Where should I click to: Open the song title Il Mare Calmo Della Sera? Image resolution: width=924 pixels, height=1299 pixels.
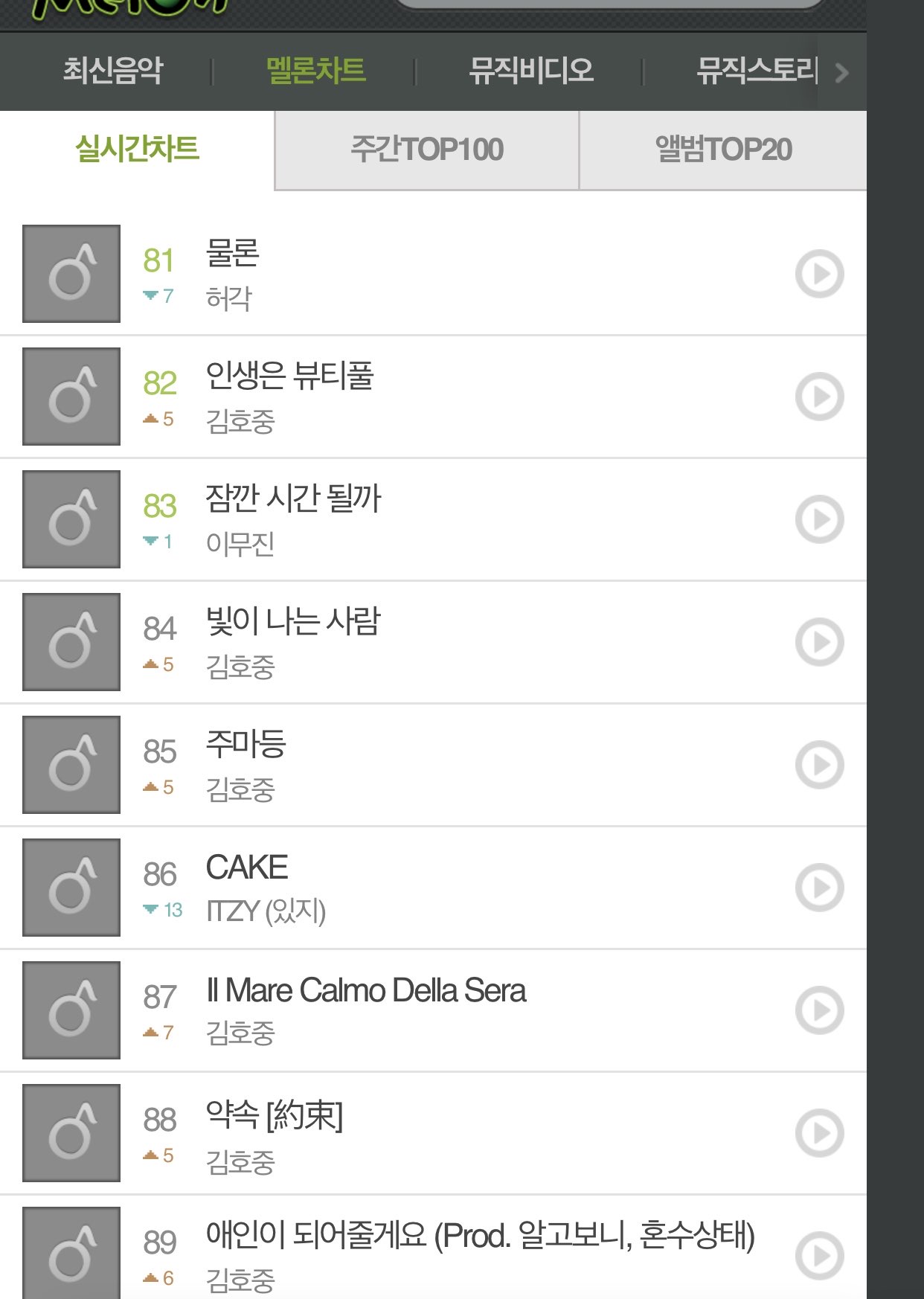click(x=366, y=991)
